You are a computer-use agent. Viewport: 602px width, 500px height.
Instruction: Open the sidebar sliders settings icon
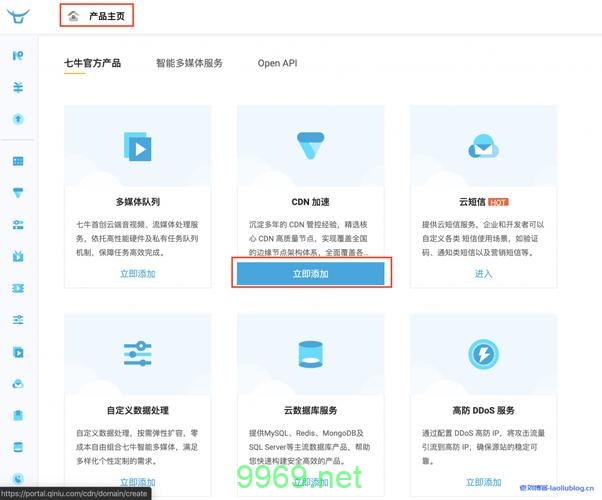tap(18, 320)
